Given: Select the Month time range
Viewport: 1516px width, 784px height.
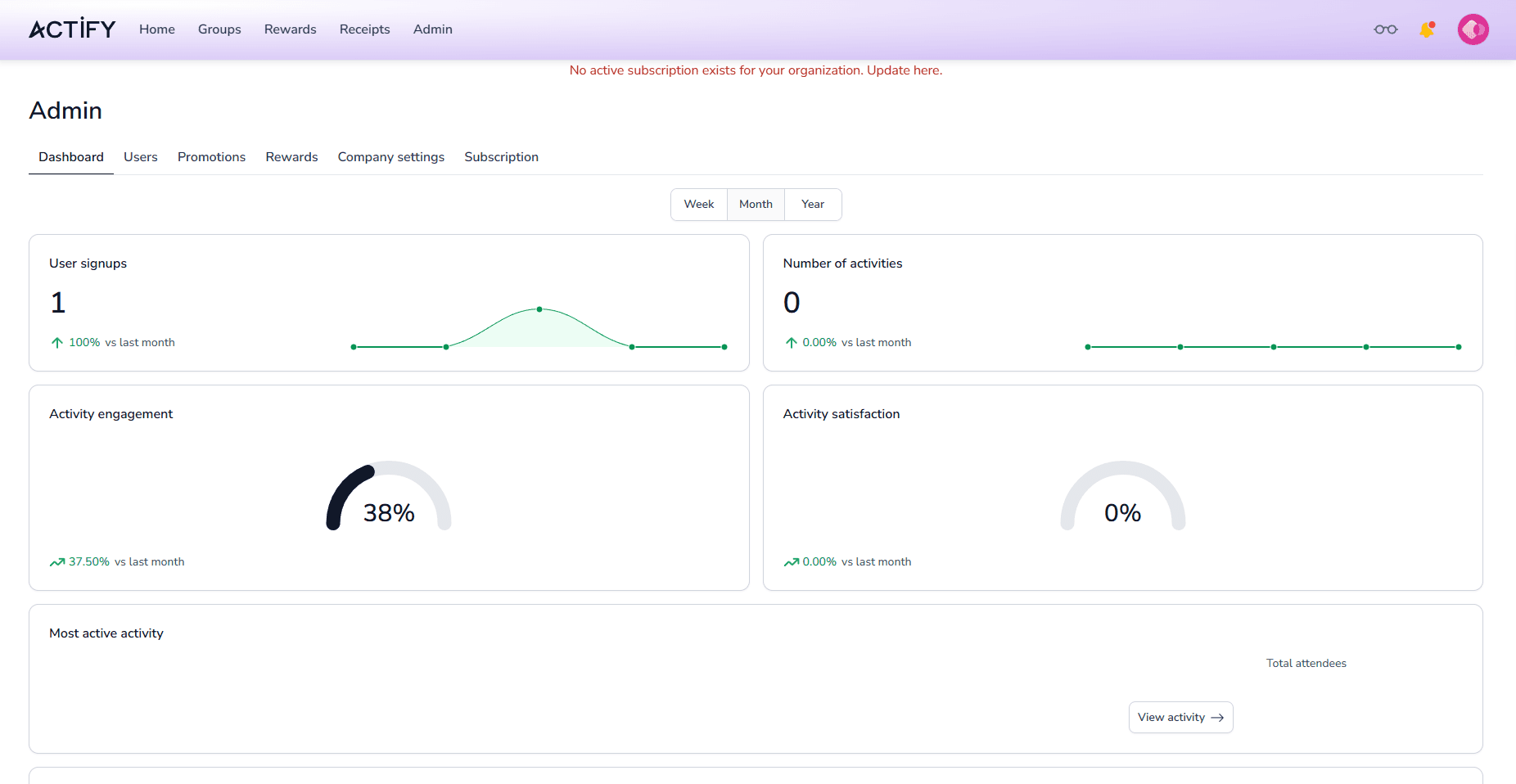Looking at the screenshot, I should 756,205.
